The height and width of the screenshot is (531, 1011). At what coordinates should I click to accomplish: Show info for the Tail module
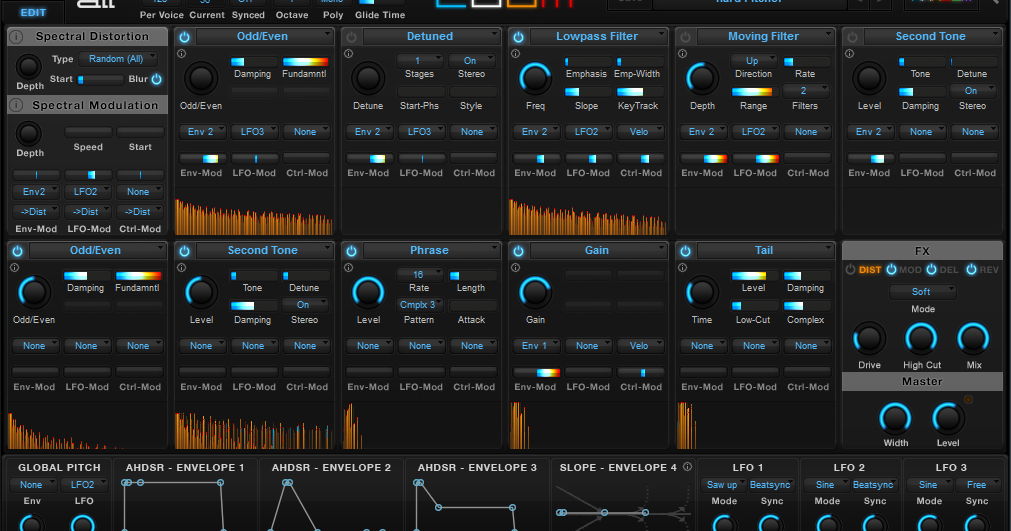point(683,267)
